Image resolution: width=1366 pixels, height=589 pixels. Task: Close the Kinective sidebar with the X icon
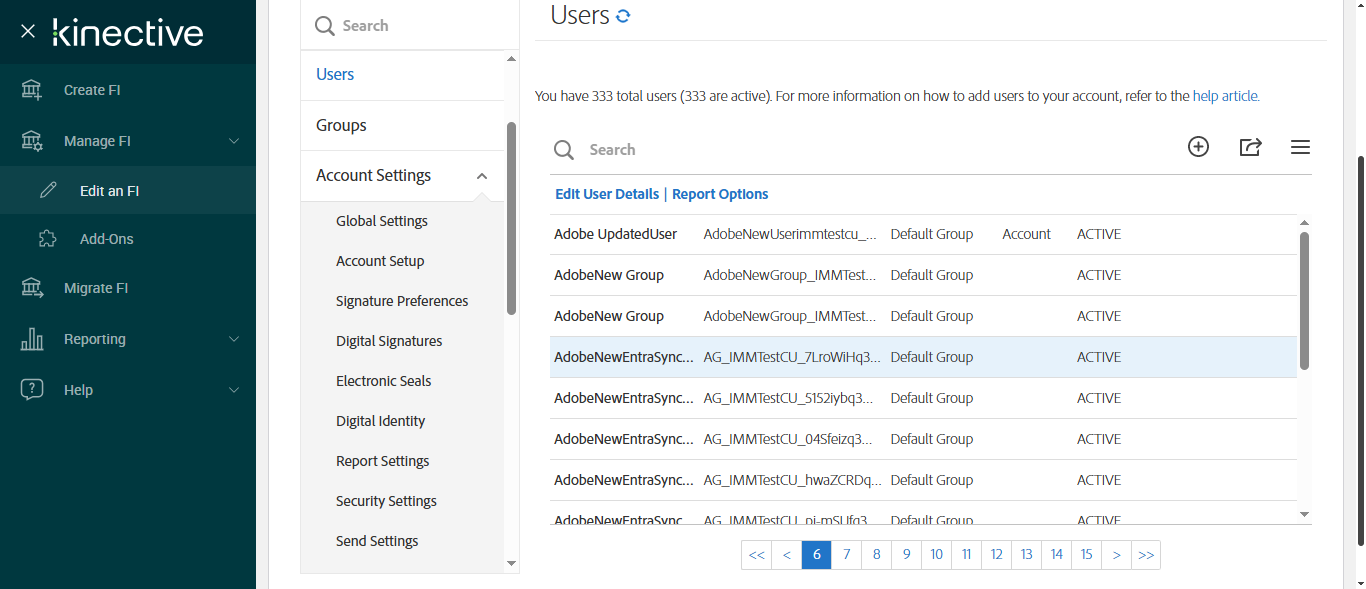(x=28, y=31)
